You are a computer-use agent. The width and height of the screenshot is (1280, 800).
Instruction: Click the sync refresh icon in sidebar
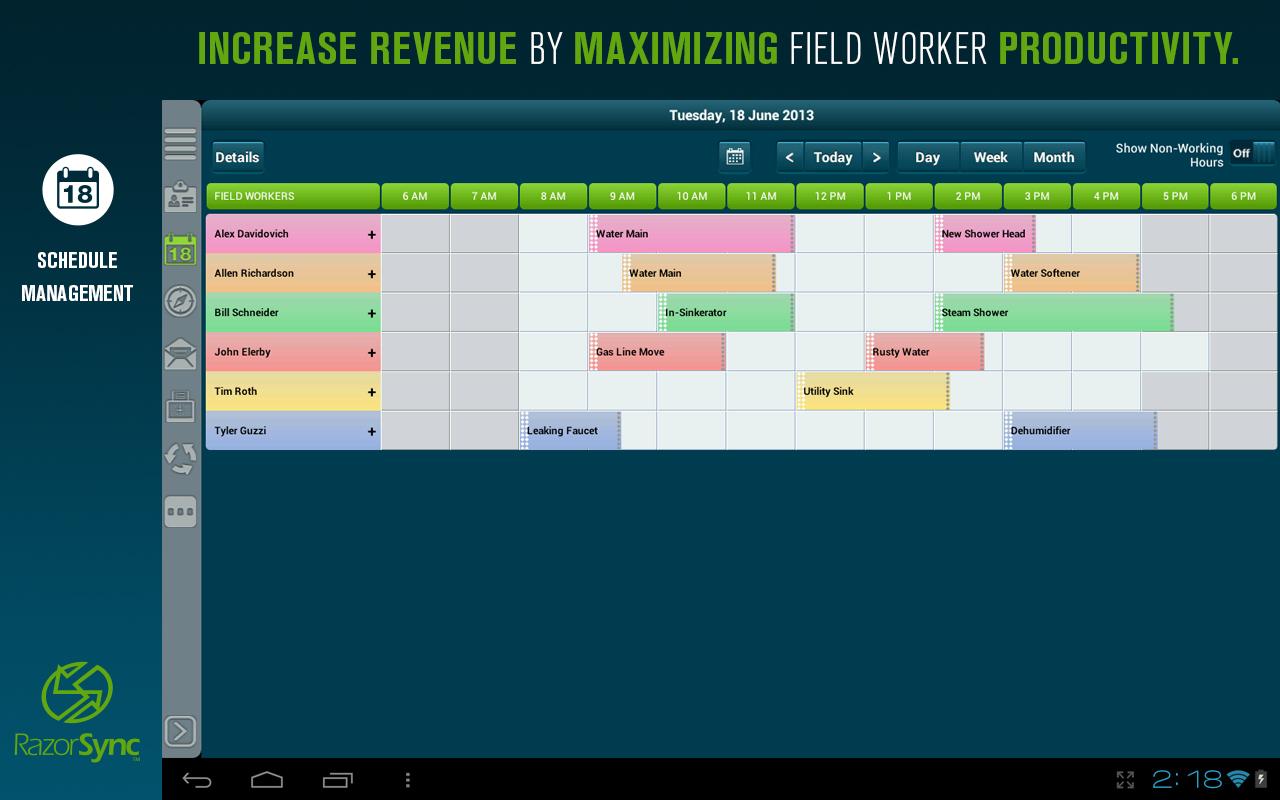[x=180, y=458]
